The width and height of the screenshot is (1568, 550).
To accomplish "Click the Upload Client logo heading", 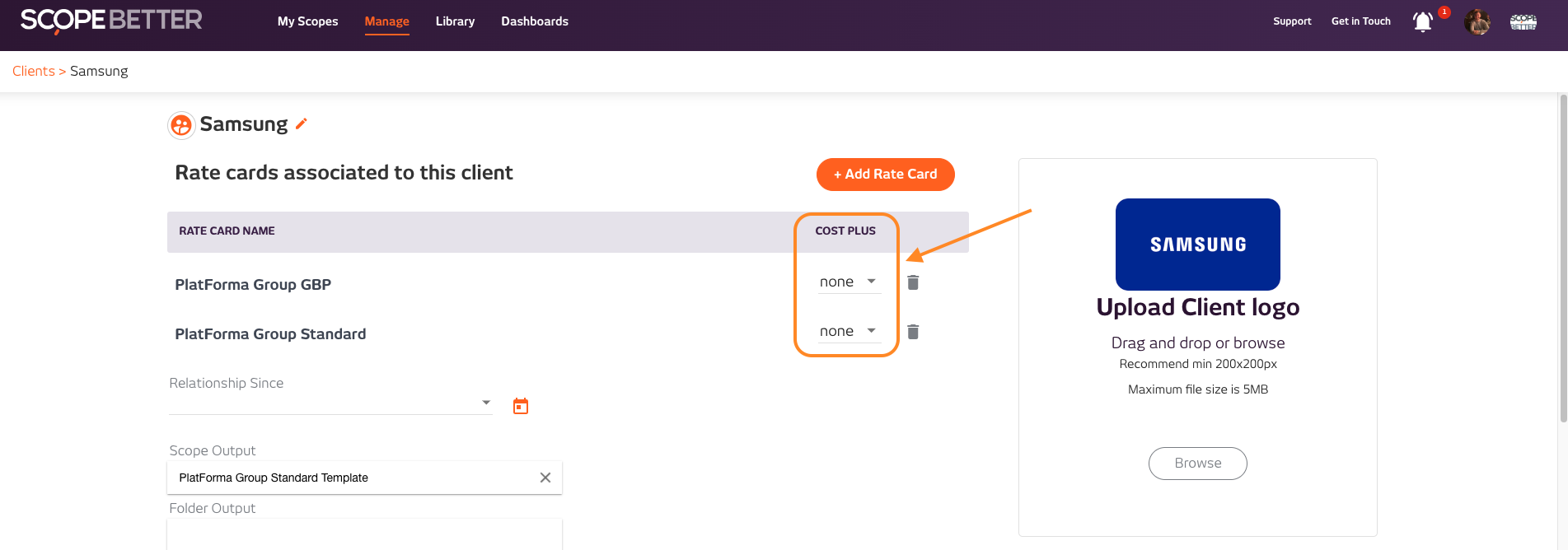I will click(x=1197, y=307).
